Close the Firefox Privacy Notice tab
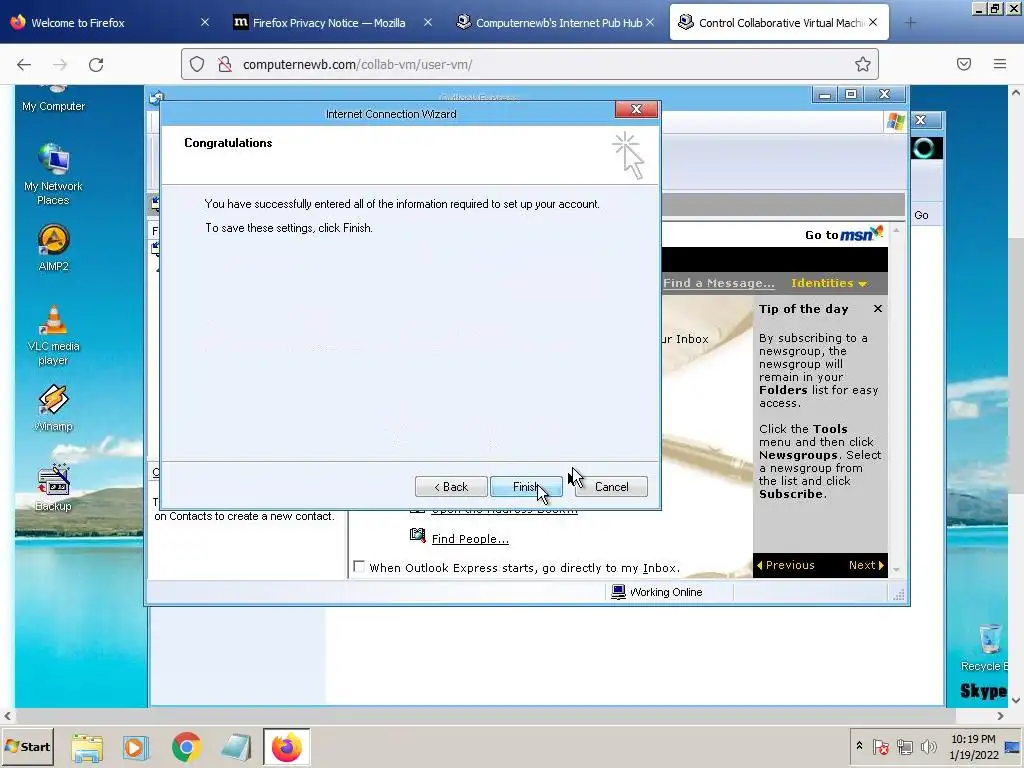The height and width of the screenshot is (768, 1024). pos(428,22)
